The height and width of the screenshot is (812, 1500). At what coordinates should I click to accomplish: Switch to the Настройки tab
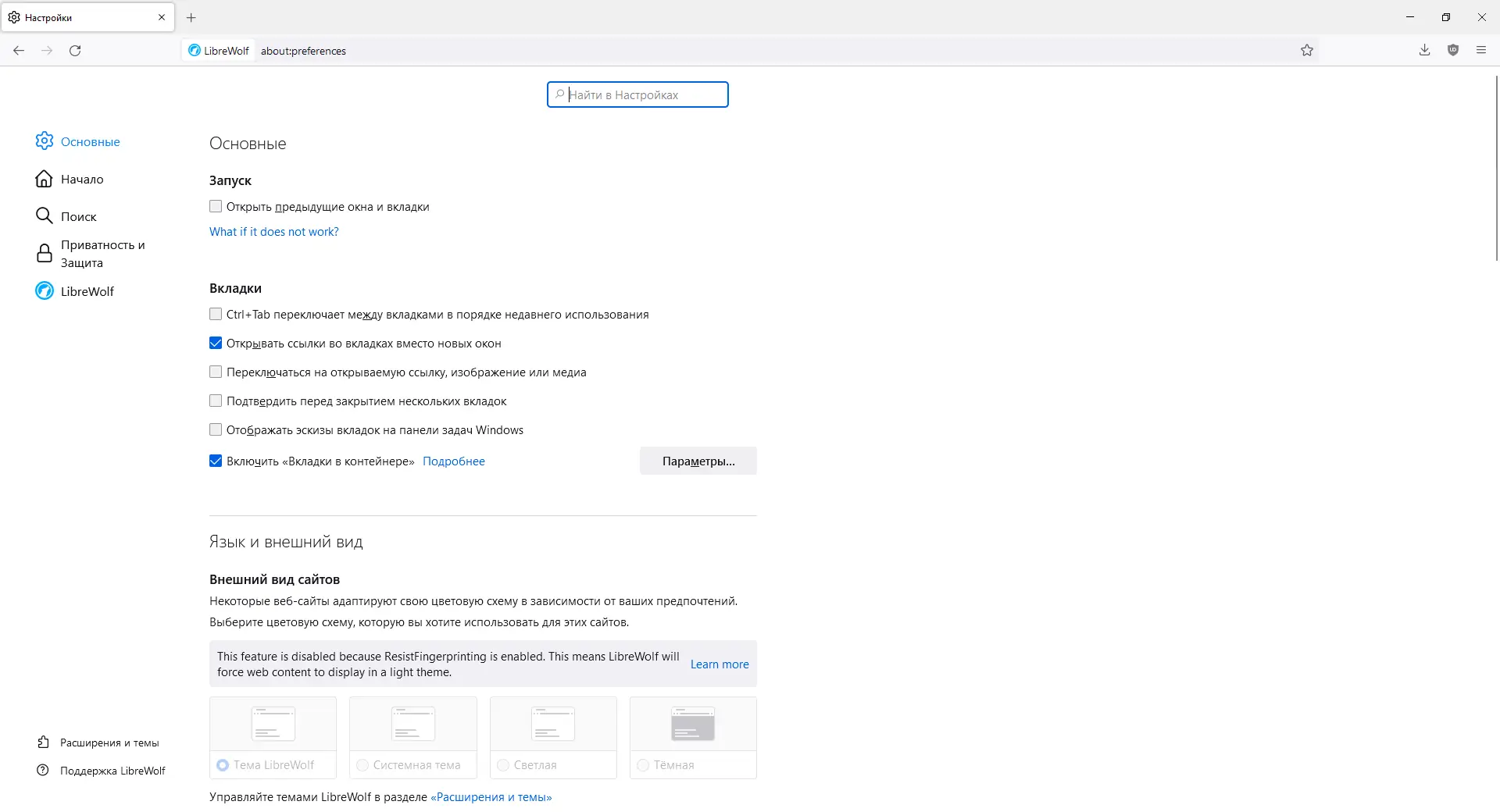click(78, 17)
